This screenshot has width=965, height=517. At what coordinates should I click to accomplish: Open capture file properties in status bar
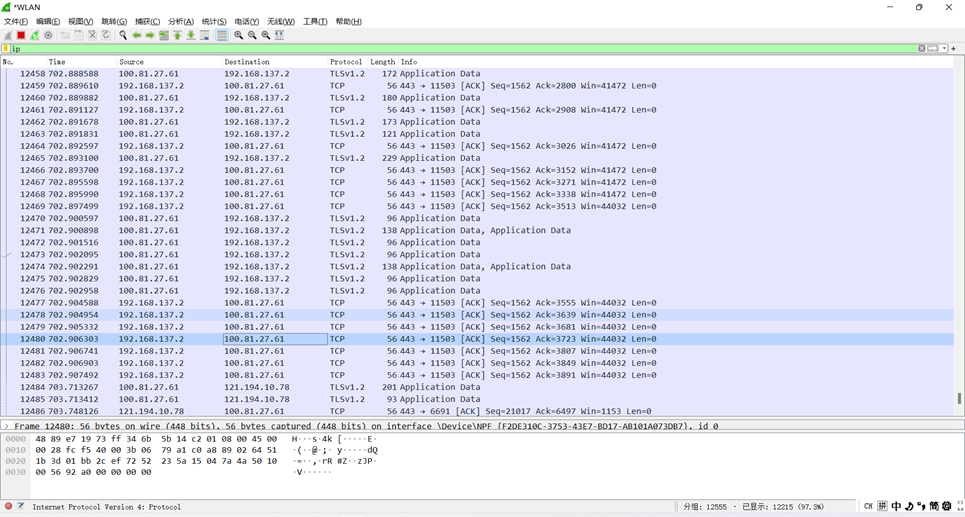(x=21, y=506)
